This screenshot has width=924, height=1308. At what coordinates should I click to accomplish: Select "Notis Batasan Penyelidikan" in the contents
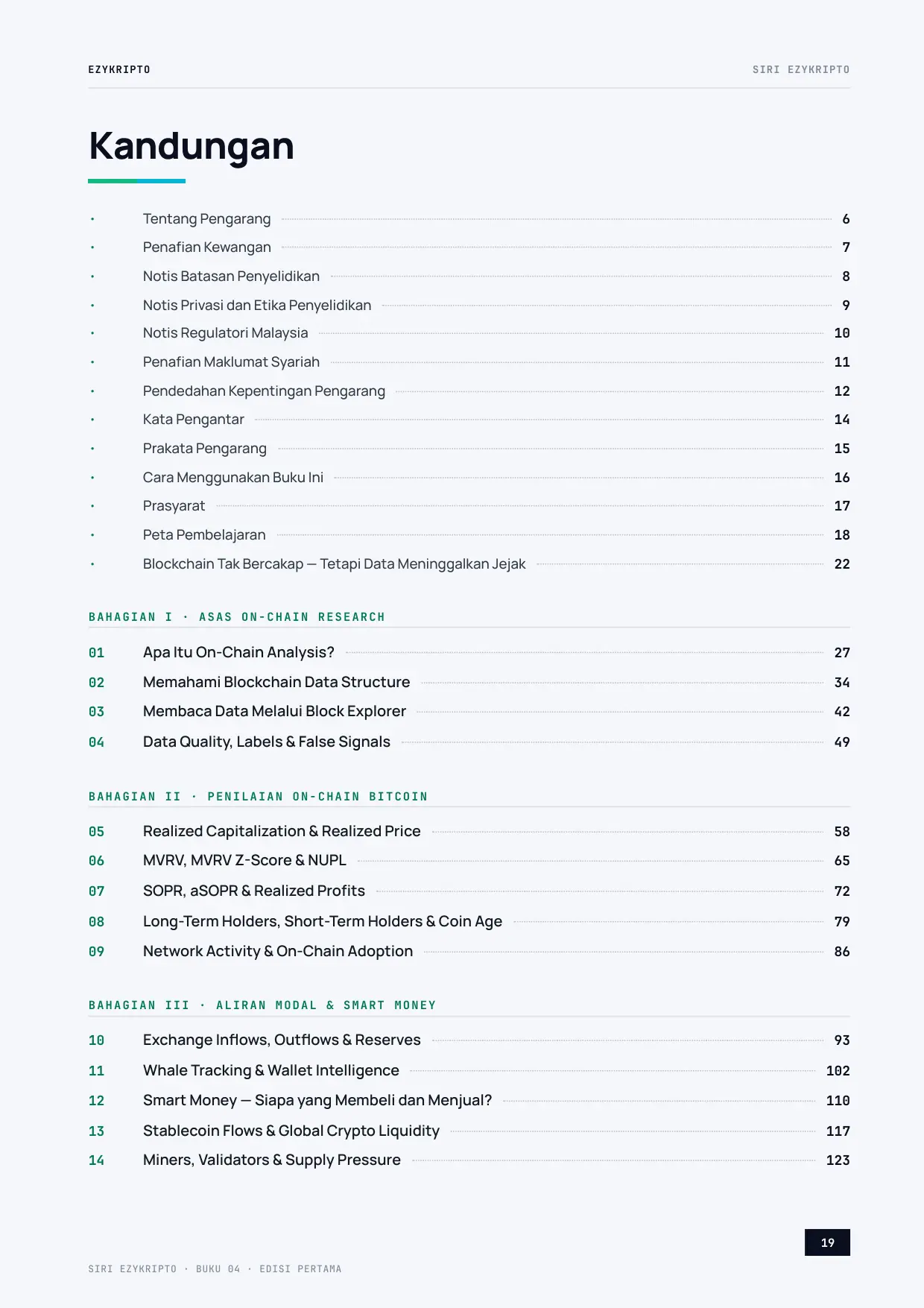point(231,277)
